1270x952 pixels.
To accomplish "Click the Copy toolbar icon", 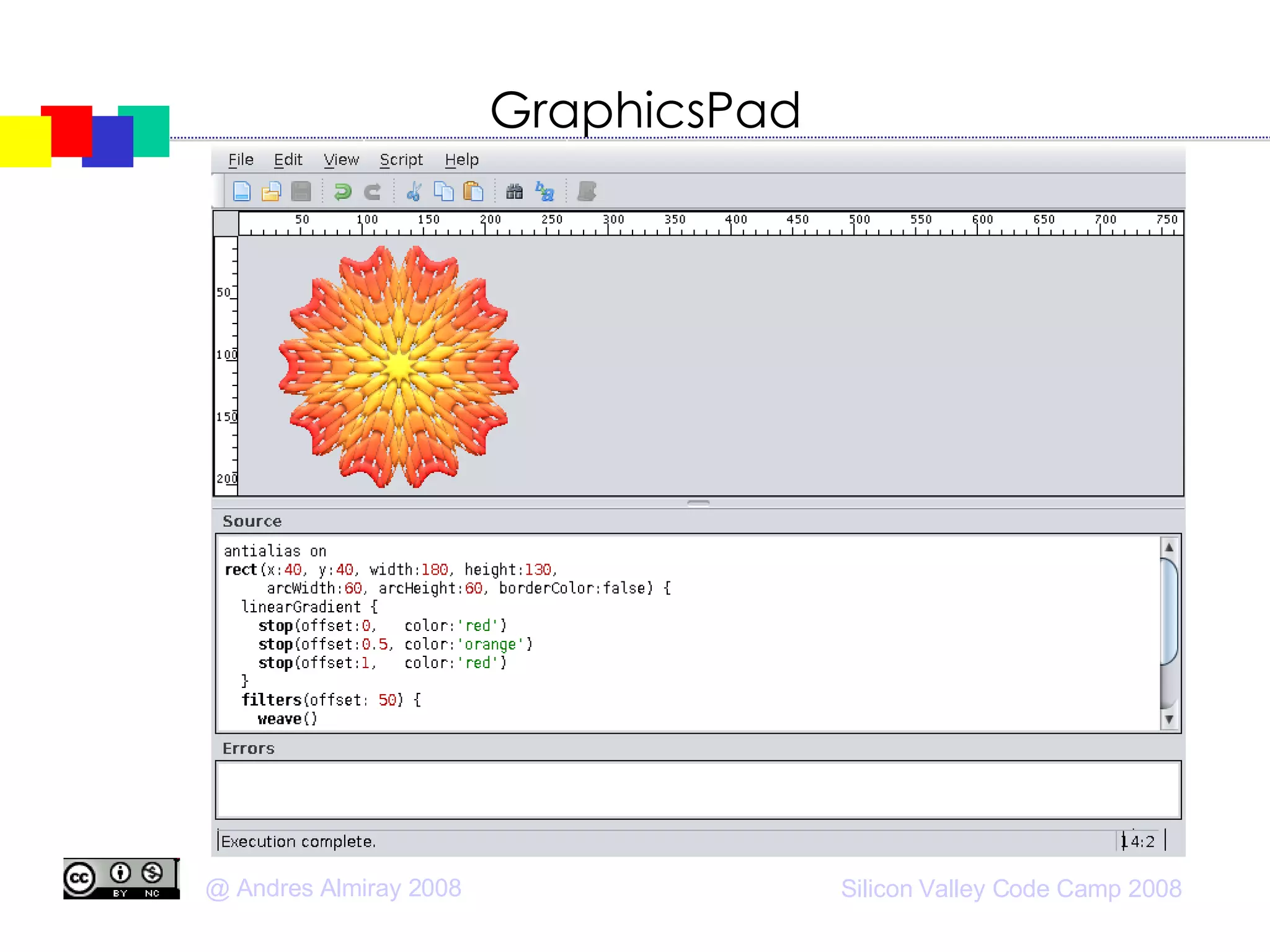I will tap(443, 192).
